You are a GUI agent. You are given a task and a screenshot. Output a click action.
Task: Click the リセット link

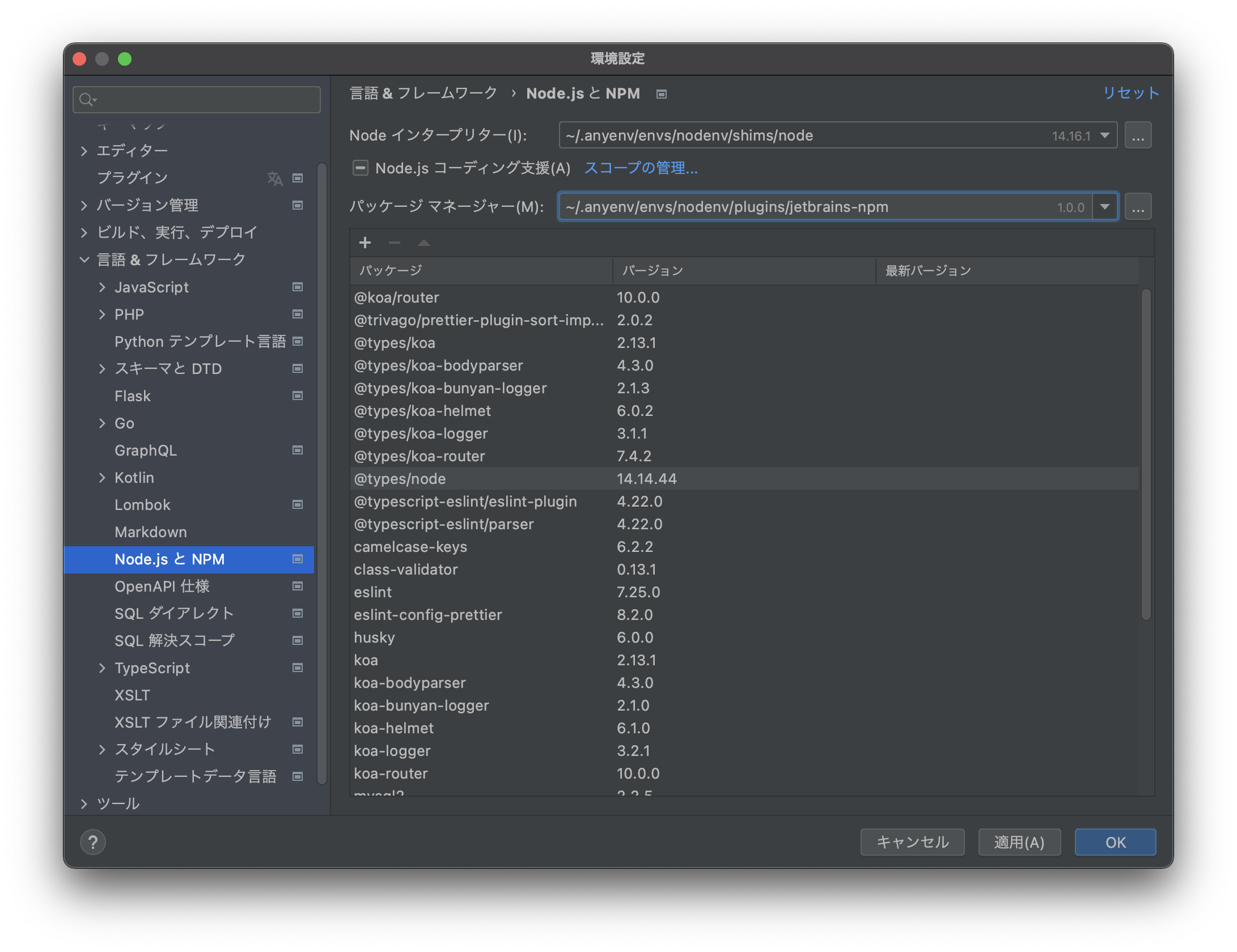point(1130,93)
